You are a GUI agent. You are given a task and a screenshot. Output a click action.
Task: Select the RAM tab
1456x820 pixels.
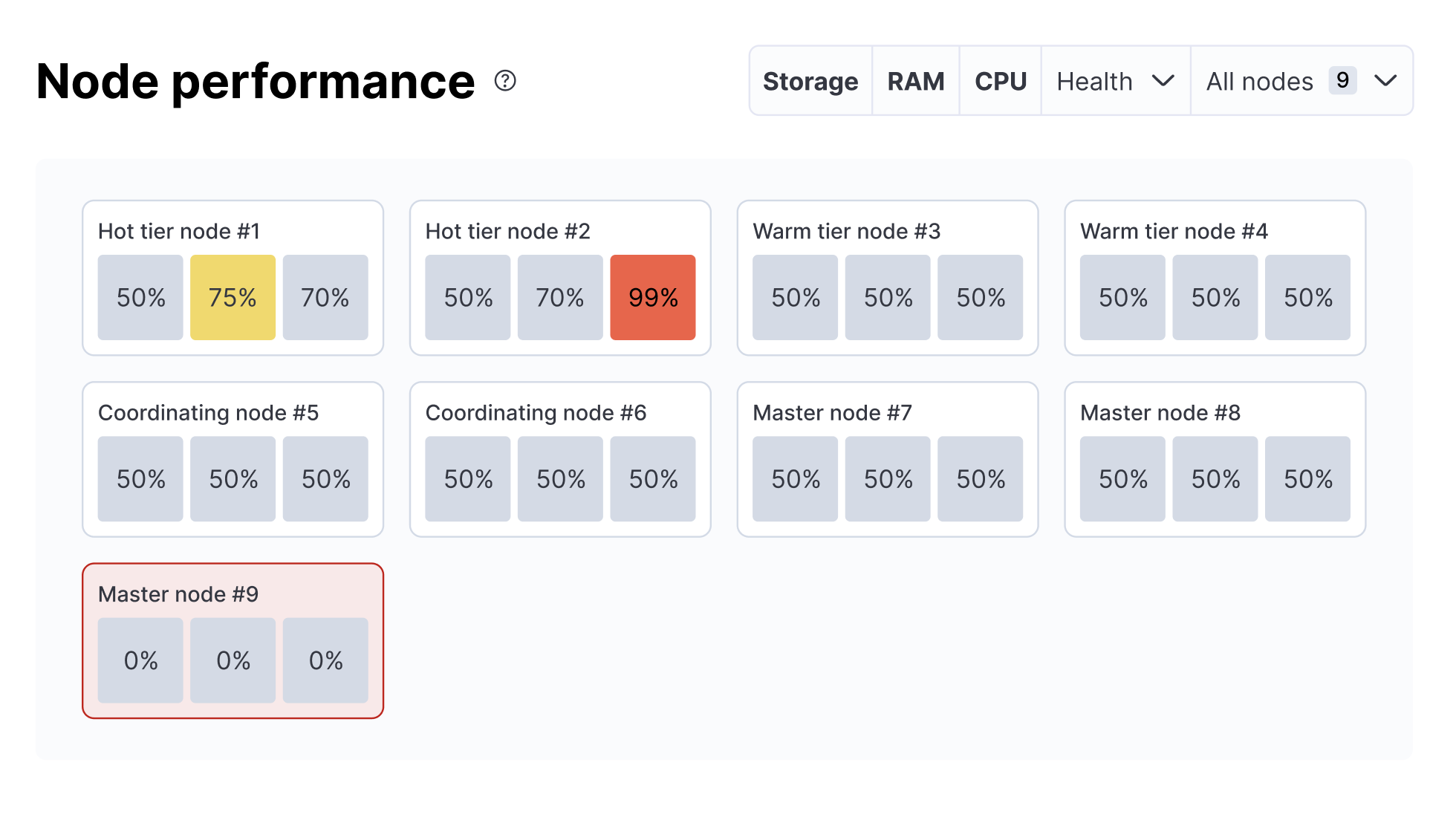click(x=916, y=81)
